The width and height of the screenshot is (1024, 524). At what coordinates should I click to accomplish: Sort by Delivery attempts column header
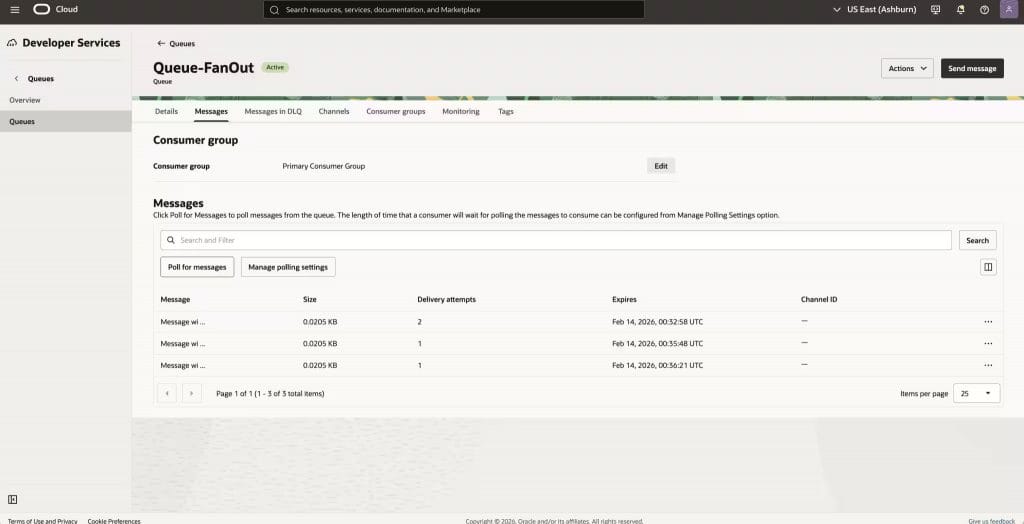point(446,299)
